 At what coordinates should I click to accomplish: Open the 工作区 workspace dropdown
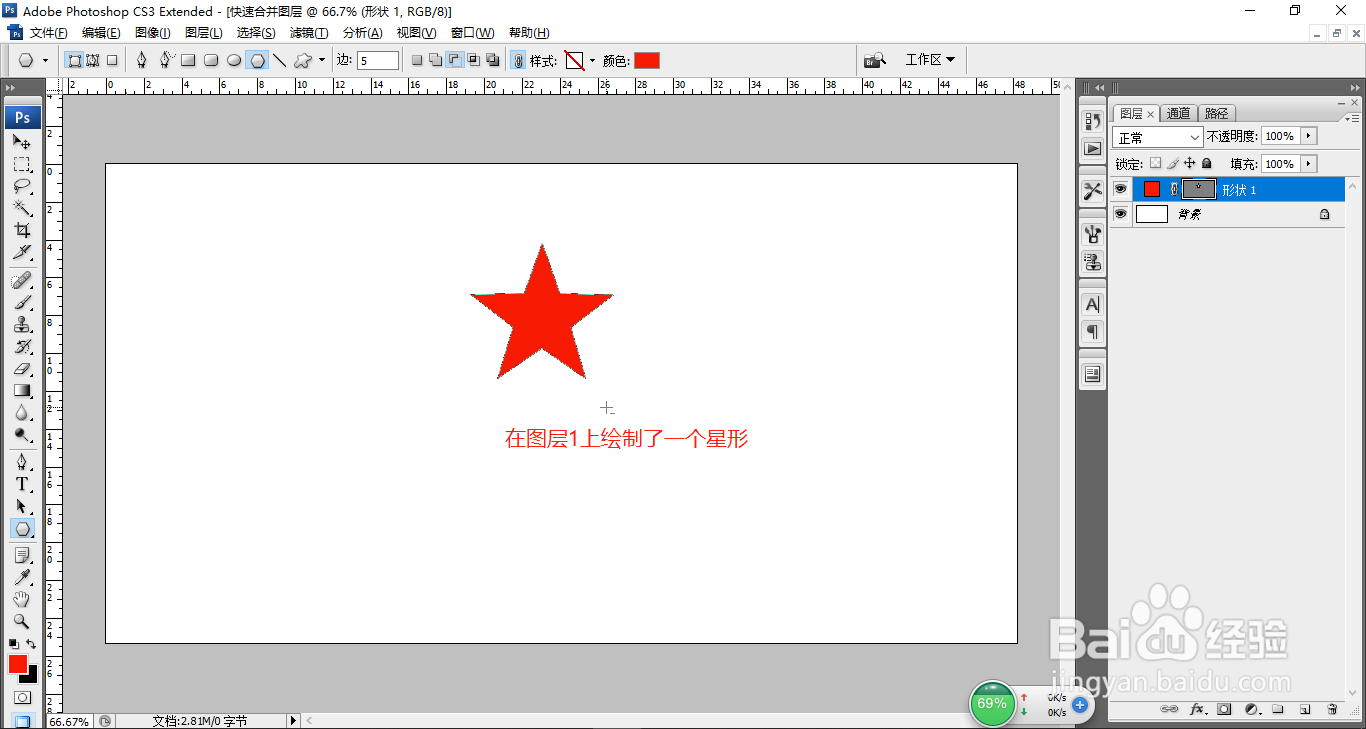pos(929,60)
